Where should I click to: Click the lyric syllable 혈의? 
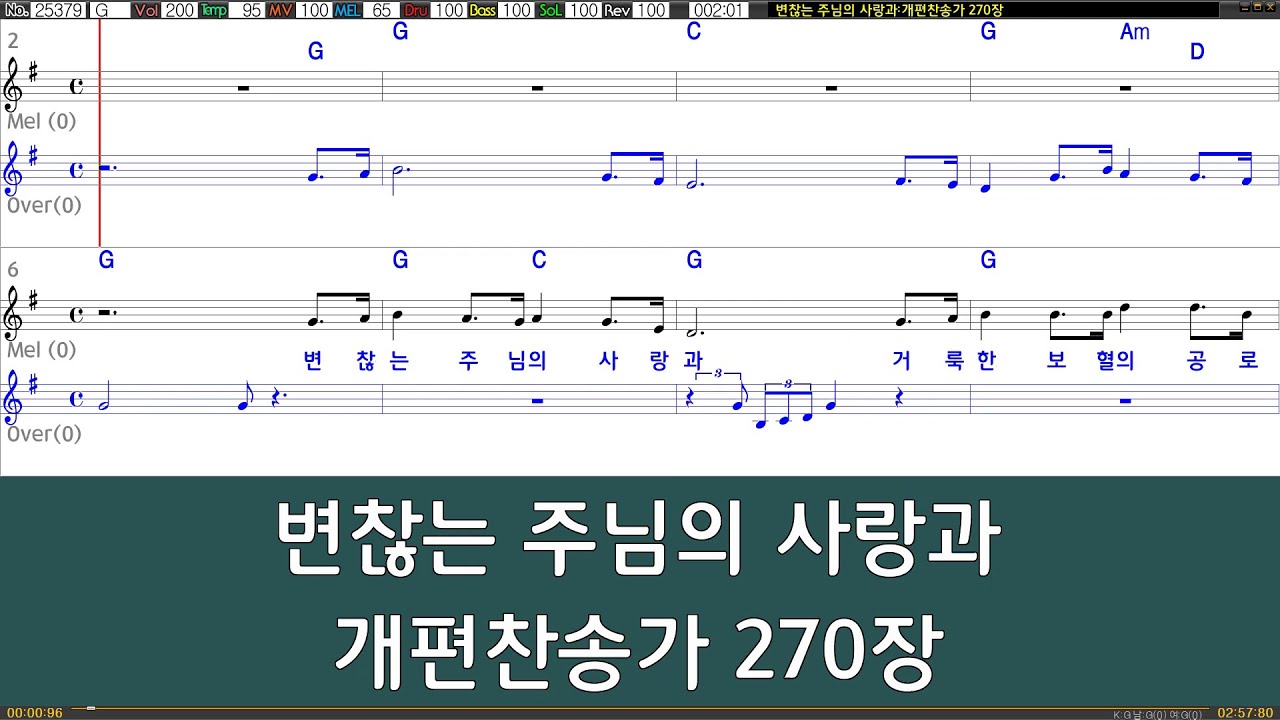click(1115, 361)
